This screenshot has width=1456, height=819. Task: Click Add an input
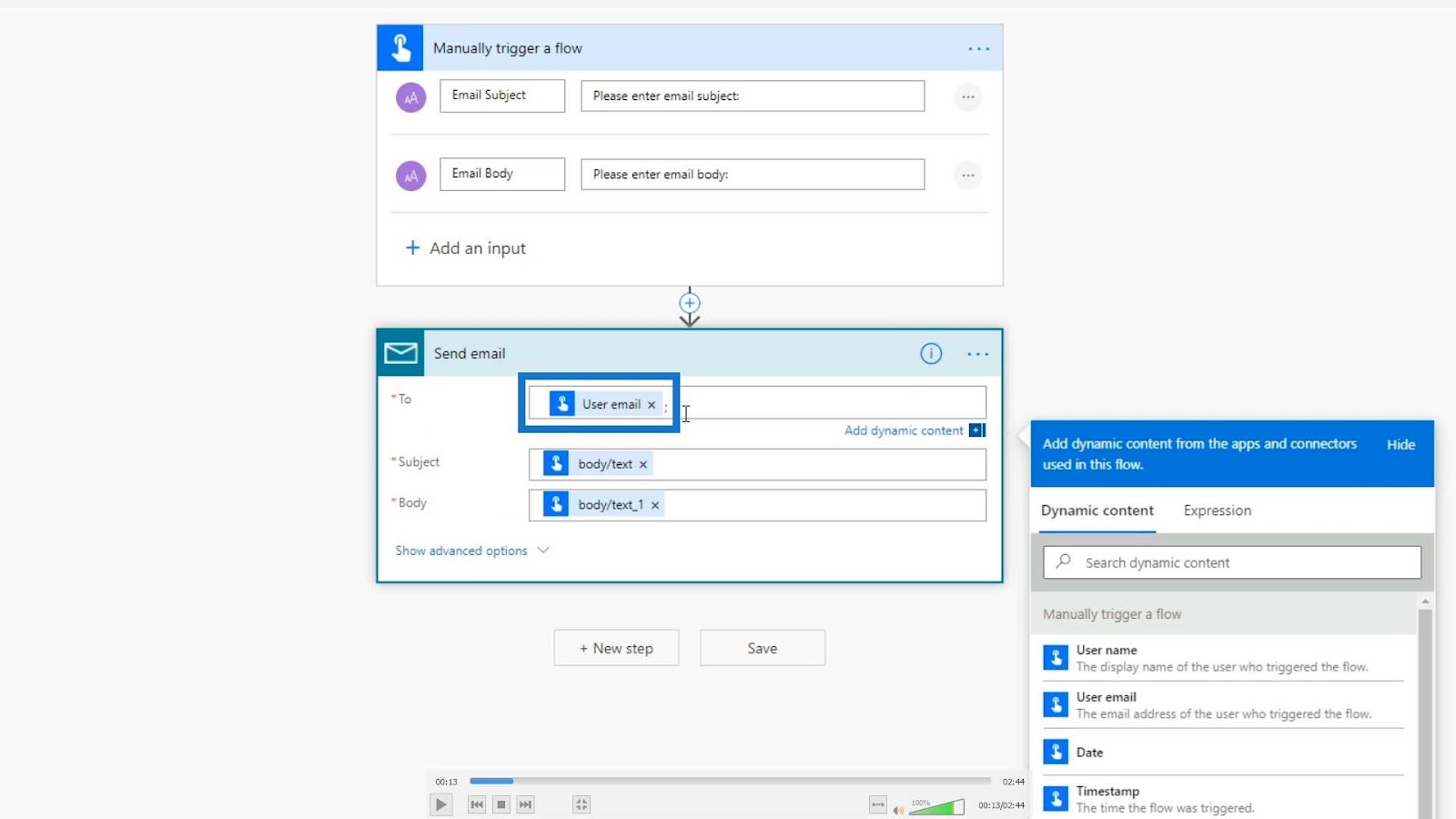[465, 248]
